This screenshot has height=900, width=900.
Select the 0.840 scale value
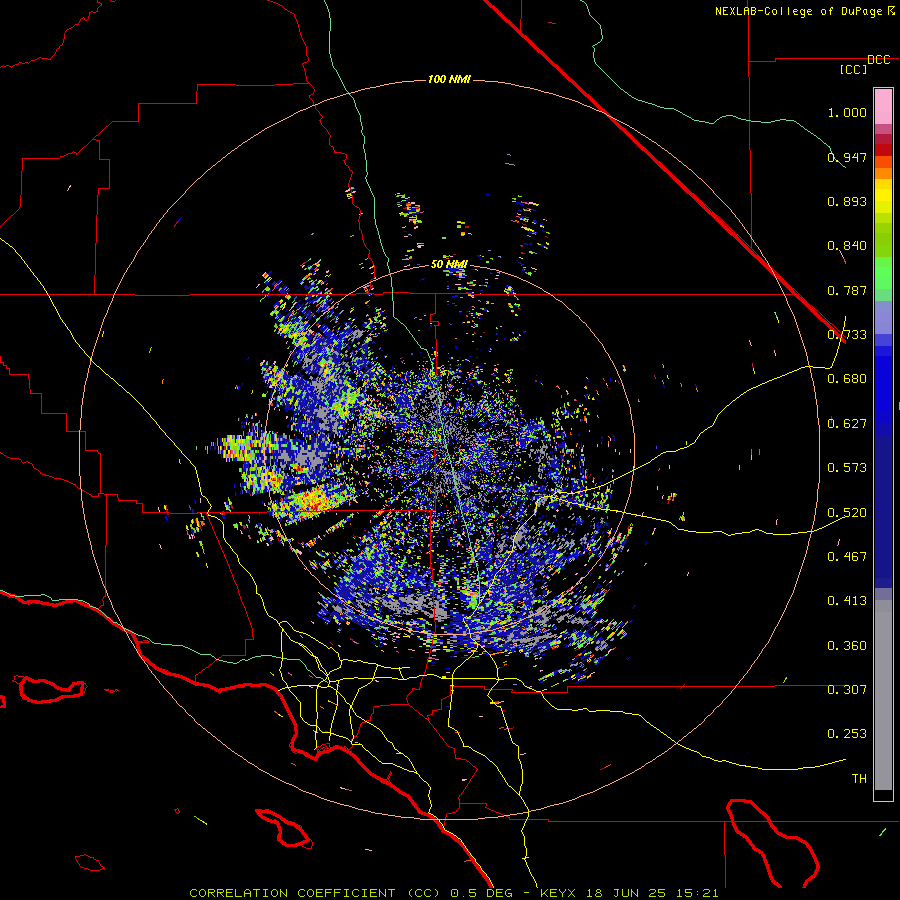point(847,246)
